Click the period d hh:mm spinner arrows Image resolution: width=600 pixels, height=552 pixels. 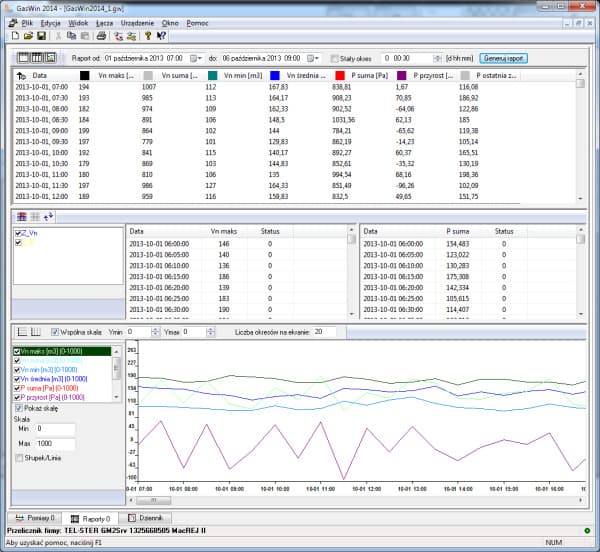tap(437, 59)
